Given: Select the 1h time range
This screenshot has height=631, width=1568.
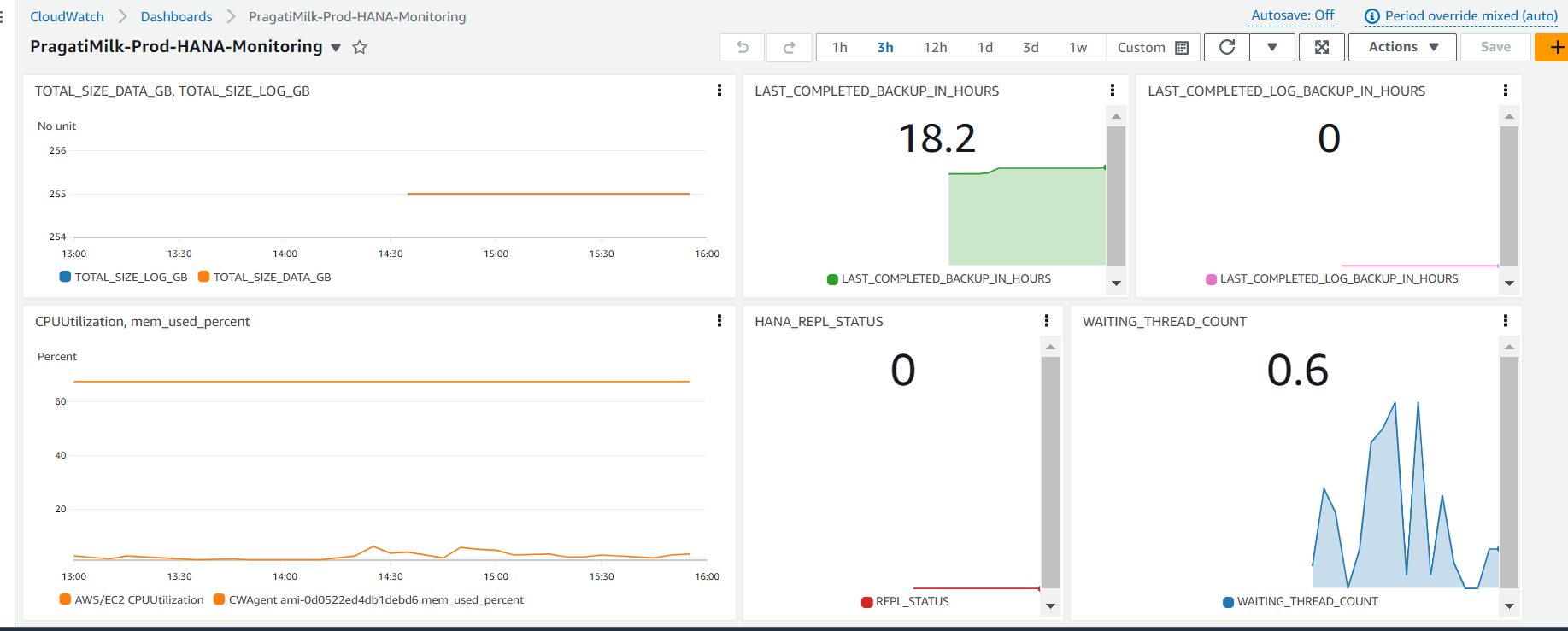Looking at the screenshot, I should [x=840, y=48].
